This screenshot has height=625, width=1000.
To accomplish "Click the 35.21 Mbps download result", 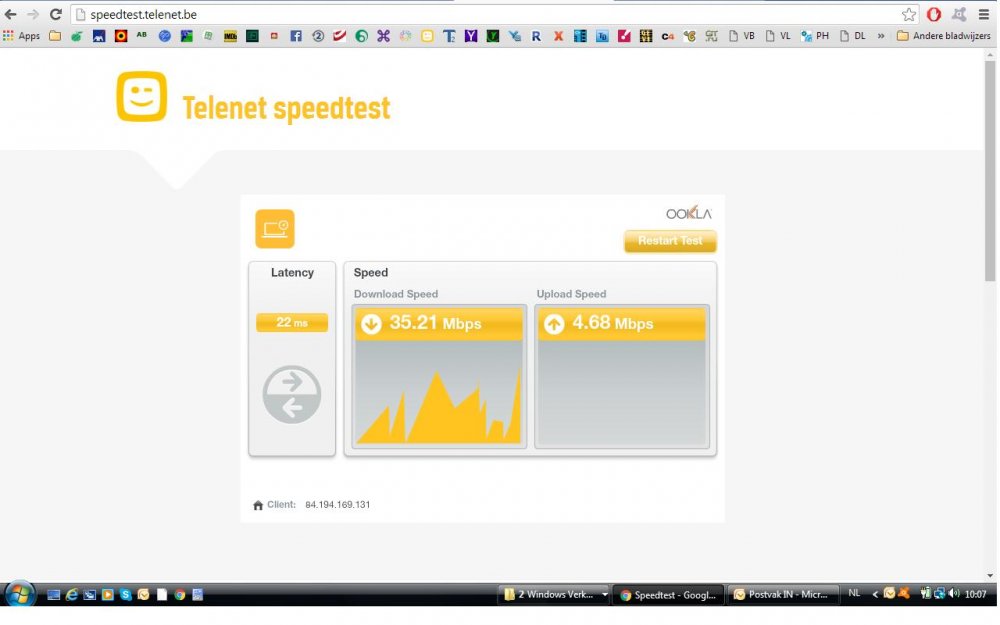I will (x=436, y=323).
